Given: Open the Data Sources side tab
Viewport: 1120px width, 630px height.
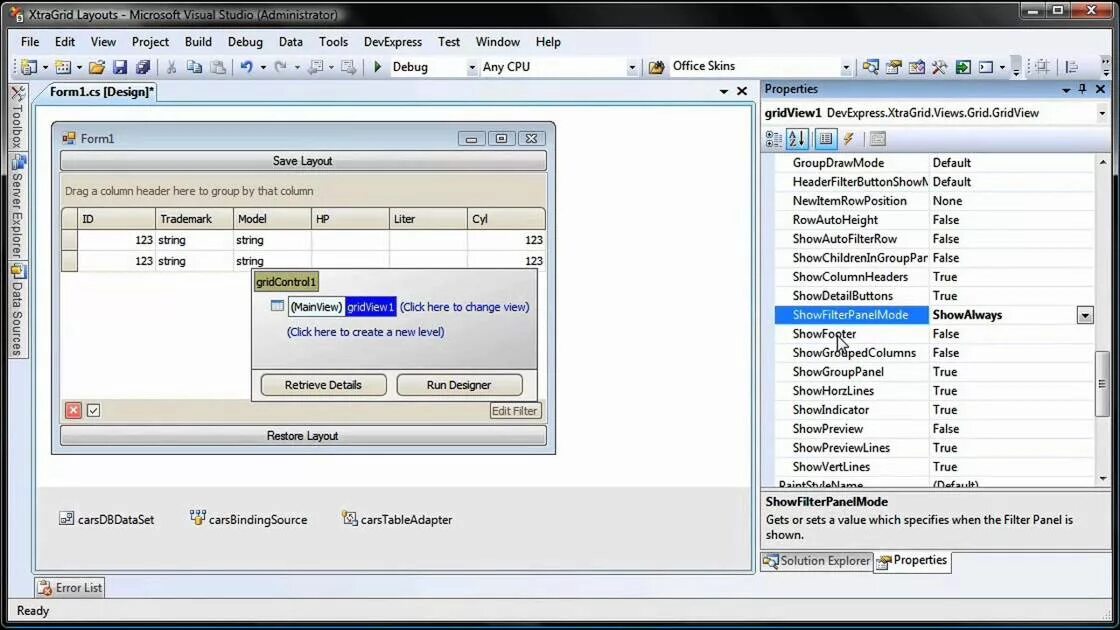Looking at the screenshot, I should pyautogui.click(x=18, y=311).
